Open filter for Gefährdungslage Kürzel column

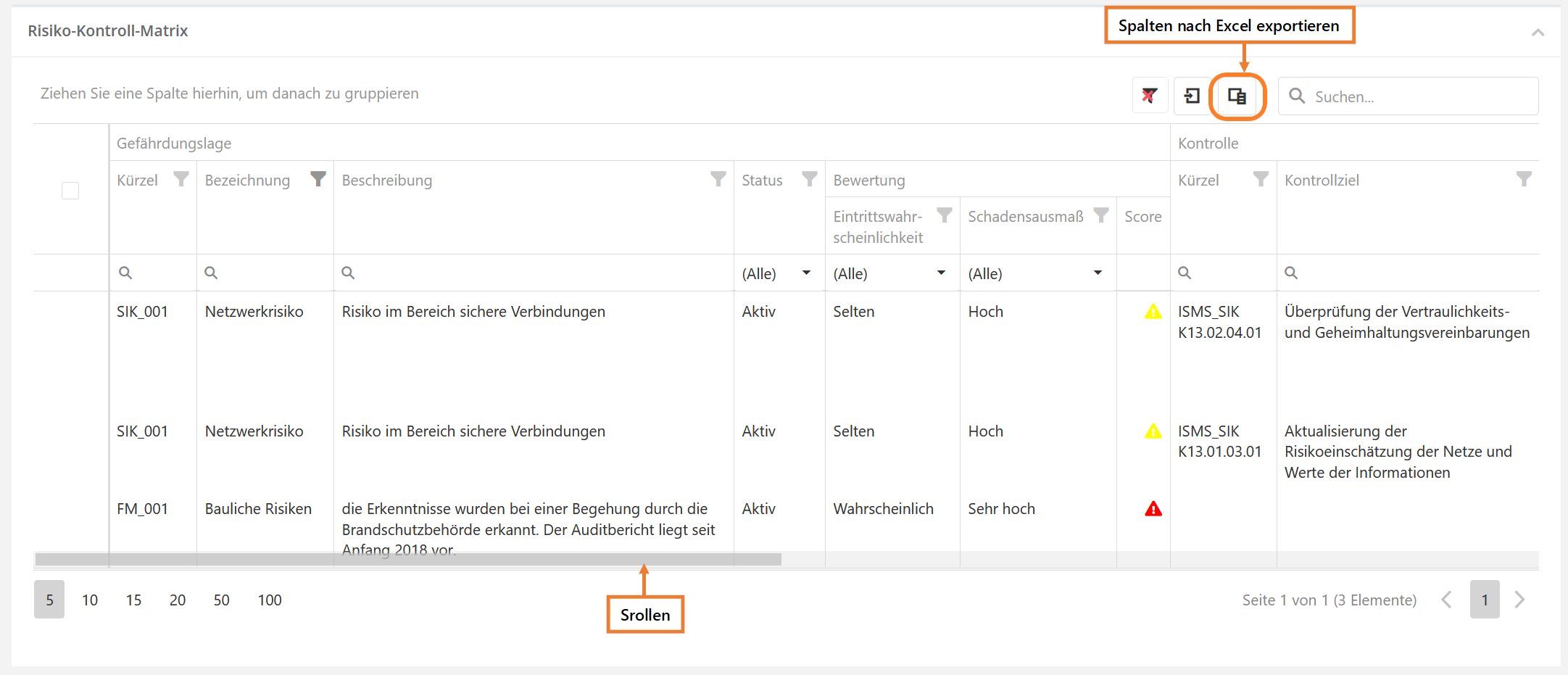(181, 179)
